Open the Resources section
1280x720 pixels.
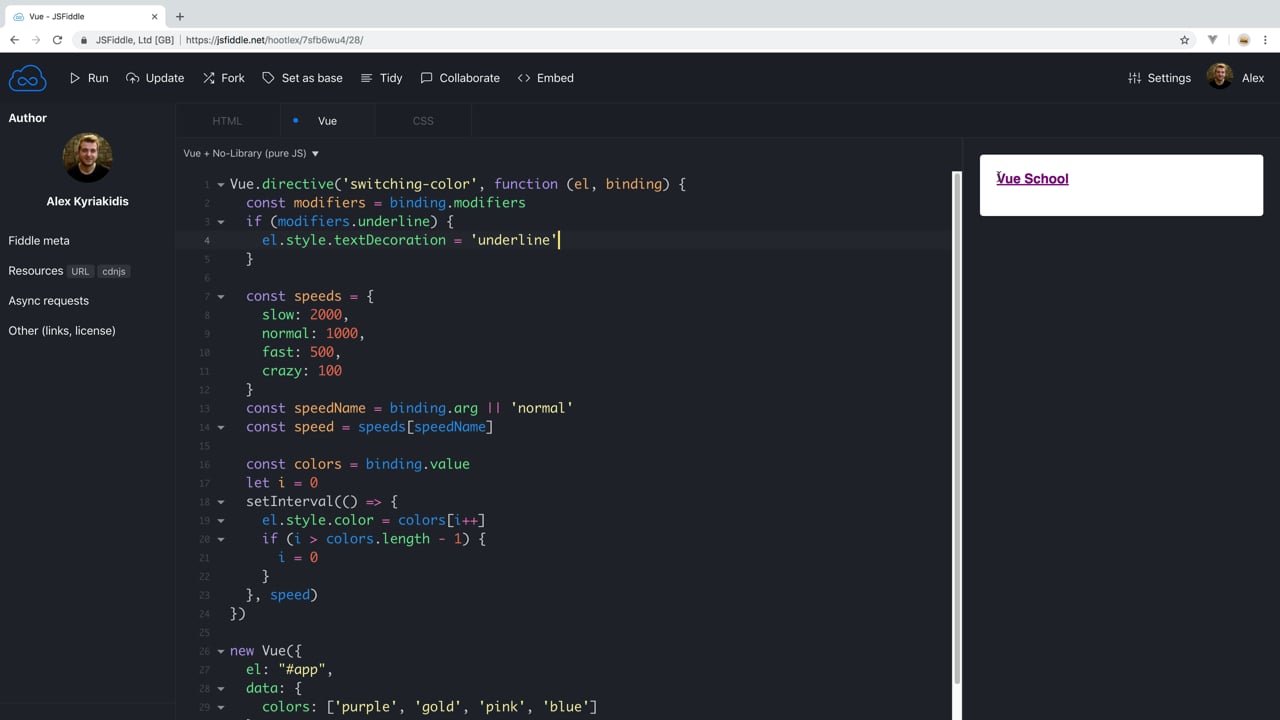point(36,271)
